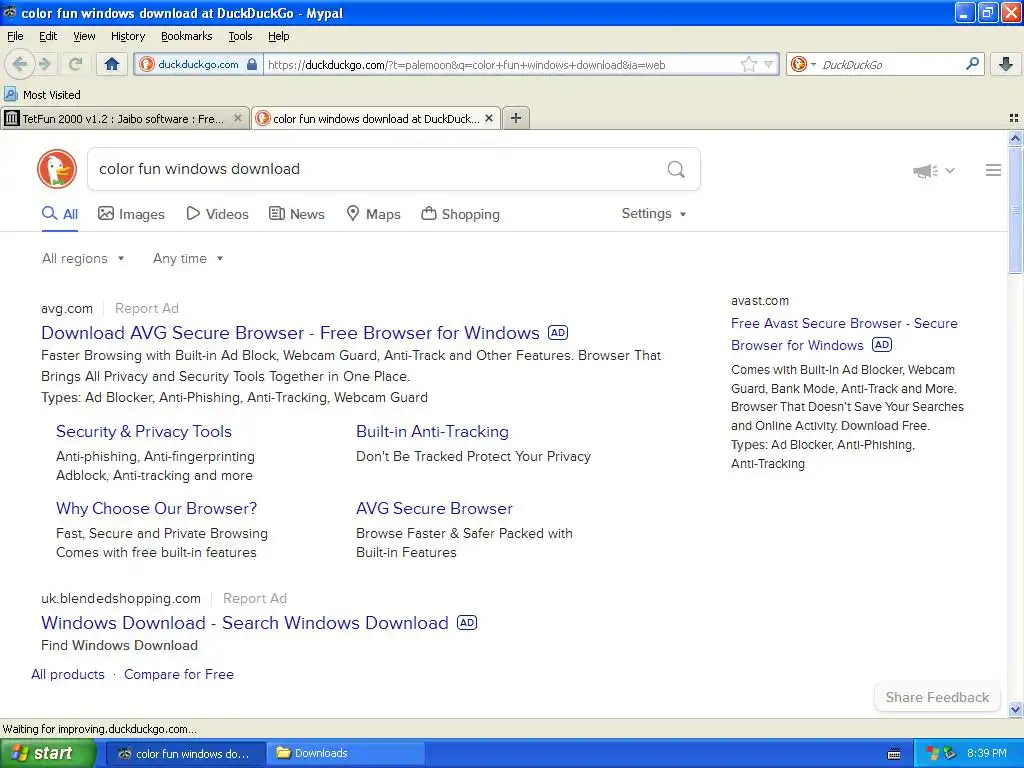The image size is (1024, 768).
Task: Switch to Shopping results
Action: 460,214
